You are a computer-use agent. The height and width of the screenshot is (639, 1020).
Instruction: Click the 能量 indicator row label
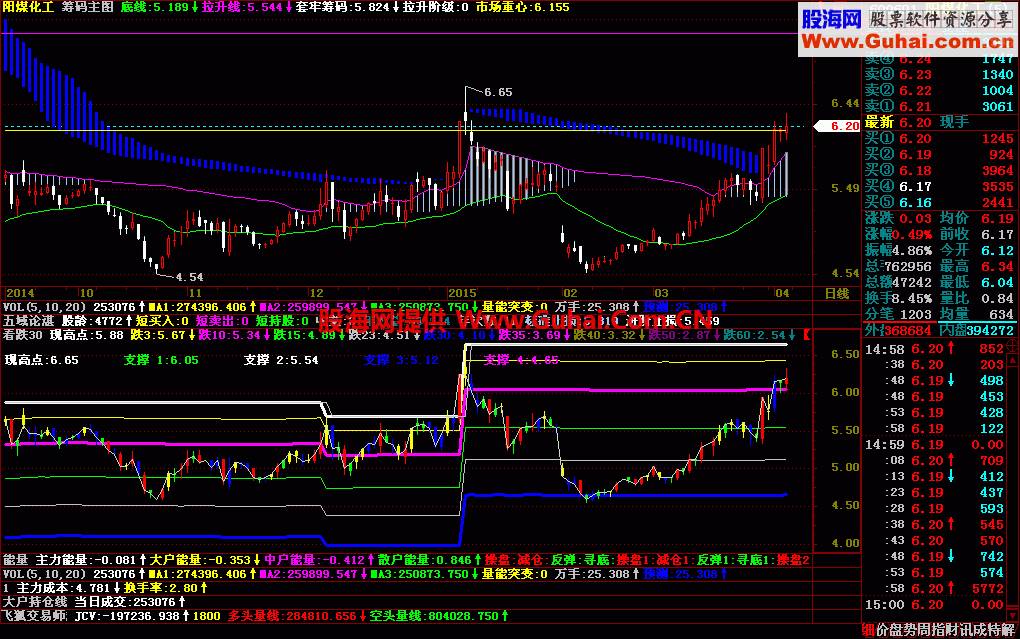[x=16, y=560]
